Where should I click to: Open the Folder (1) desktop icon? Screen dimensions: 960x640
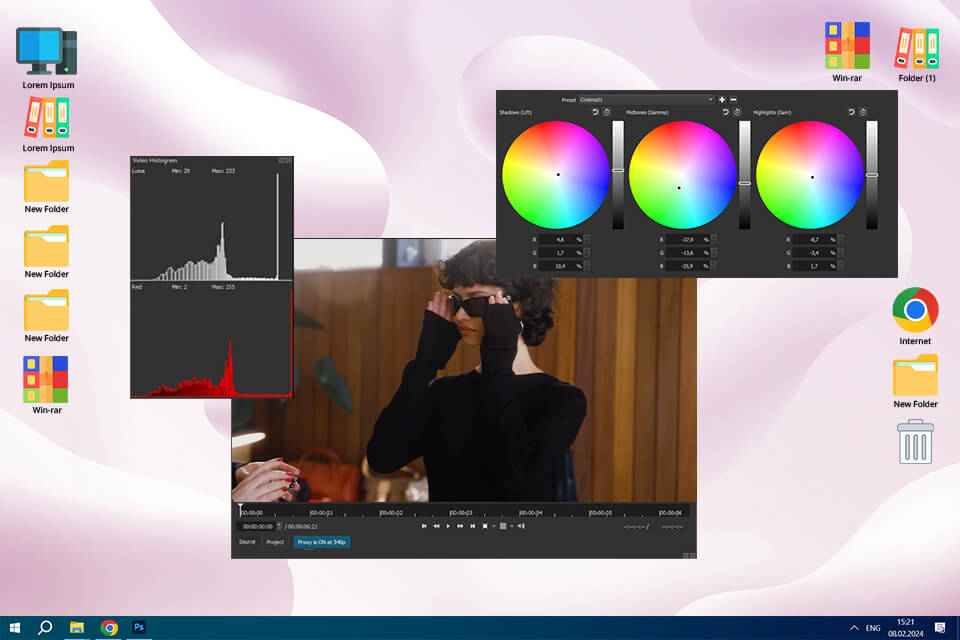(x=917, y=55)
